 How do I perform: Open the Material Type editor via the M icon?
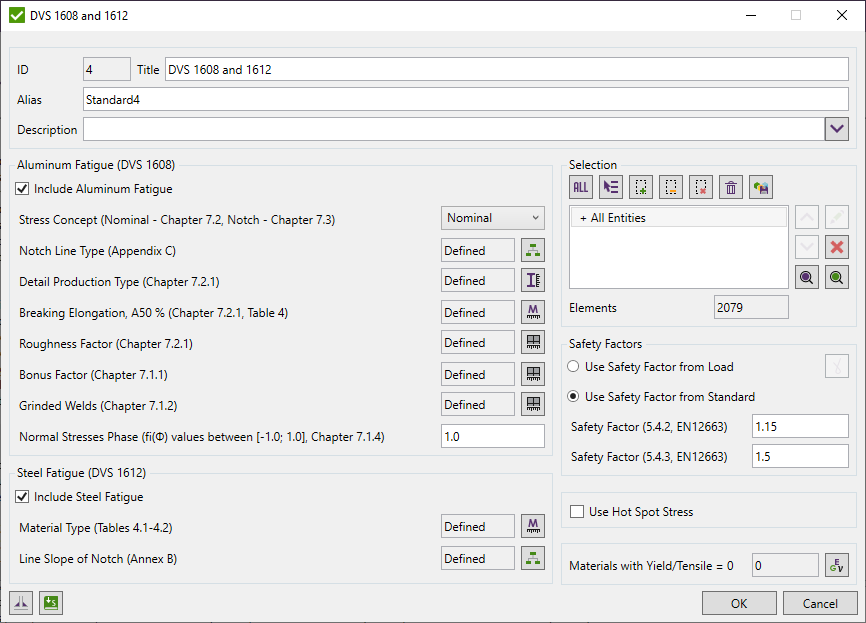tap(532, 525)
